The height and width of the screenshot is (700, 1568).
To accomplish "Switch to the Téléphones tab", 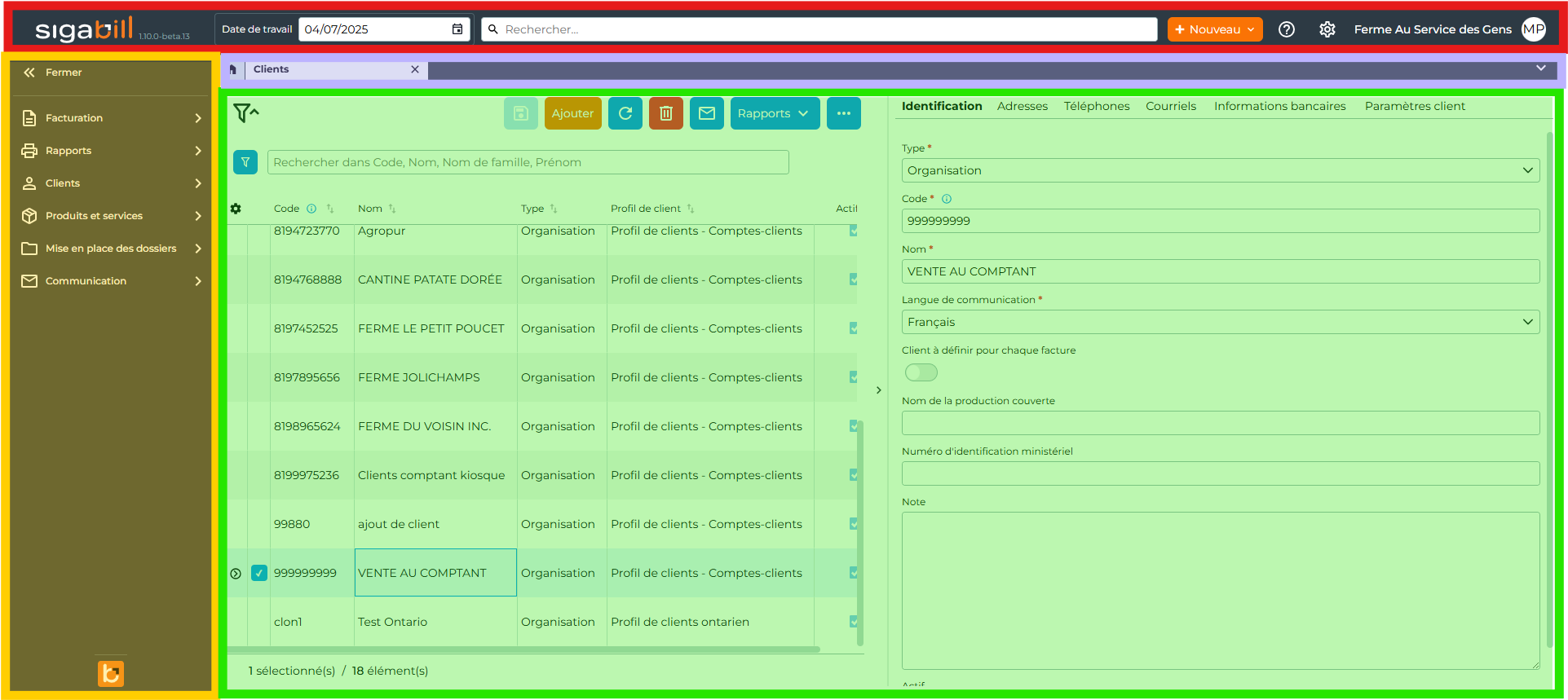I will (1097, 106).
